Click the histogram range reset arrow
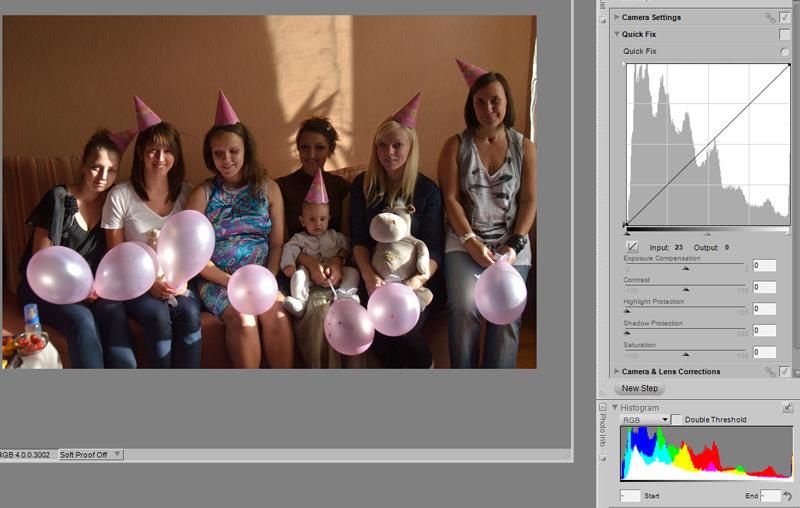 pyautogui.click(x=787, y=496)
